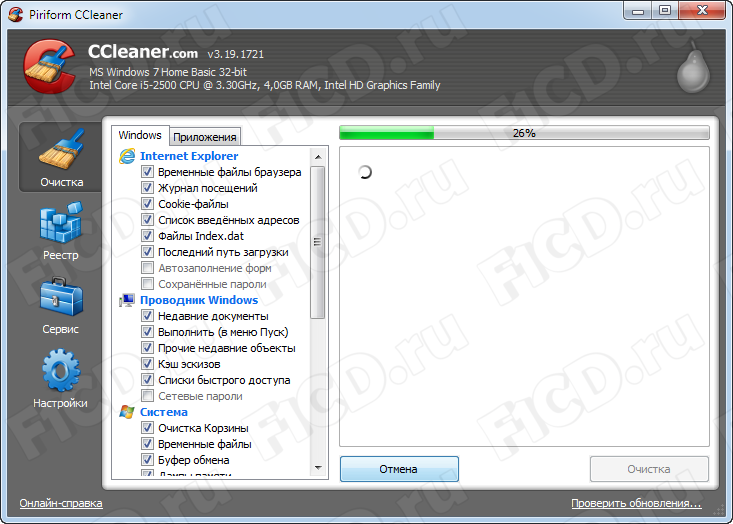Click the pear icon in header
Screen dimensions: 733x524
694,67
